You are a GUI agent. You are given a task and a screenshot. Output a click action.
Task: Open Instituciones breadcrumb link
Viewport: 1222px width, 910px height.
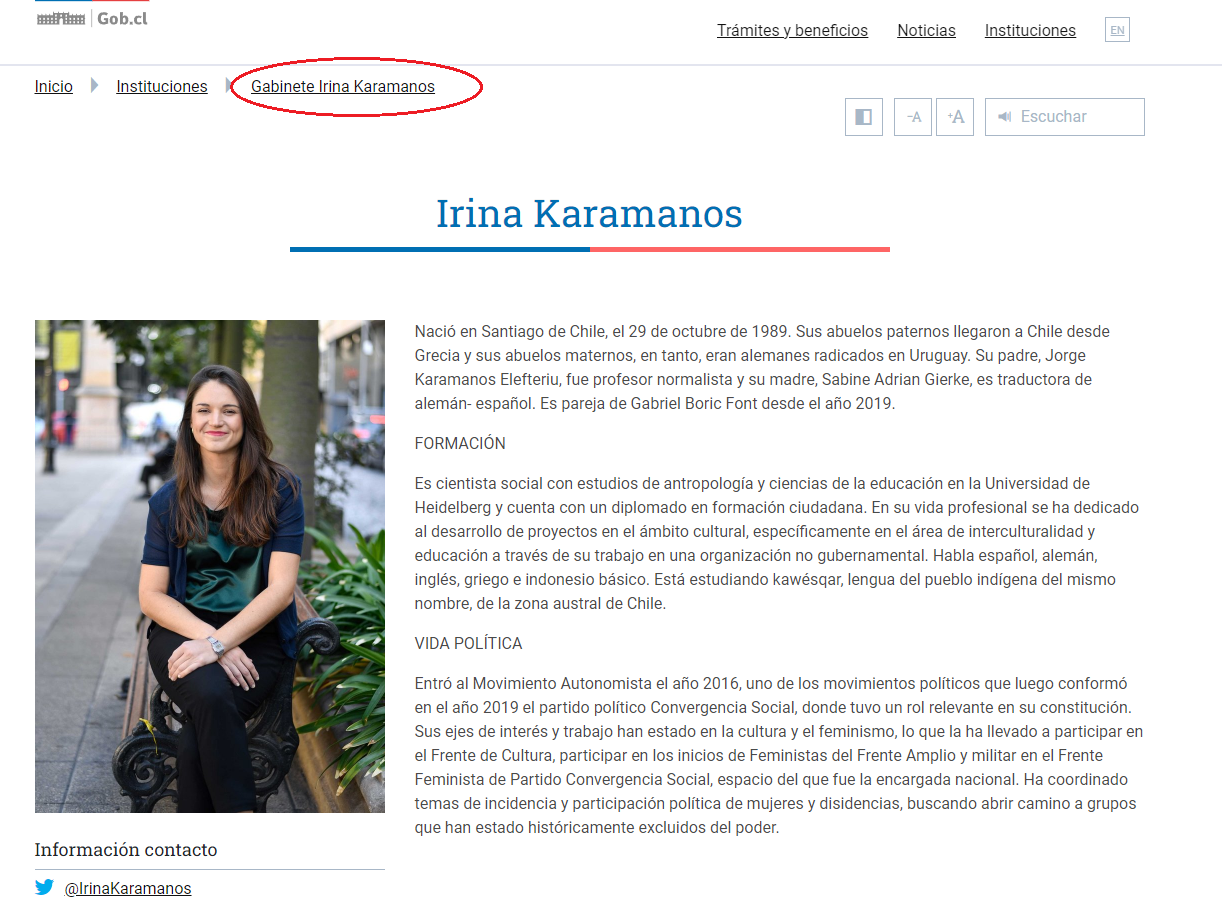tap(162, 87)
